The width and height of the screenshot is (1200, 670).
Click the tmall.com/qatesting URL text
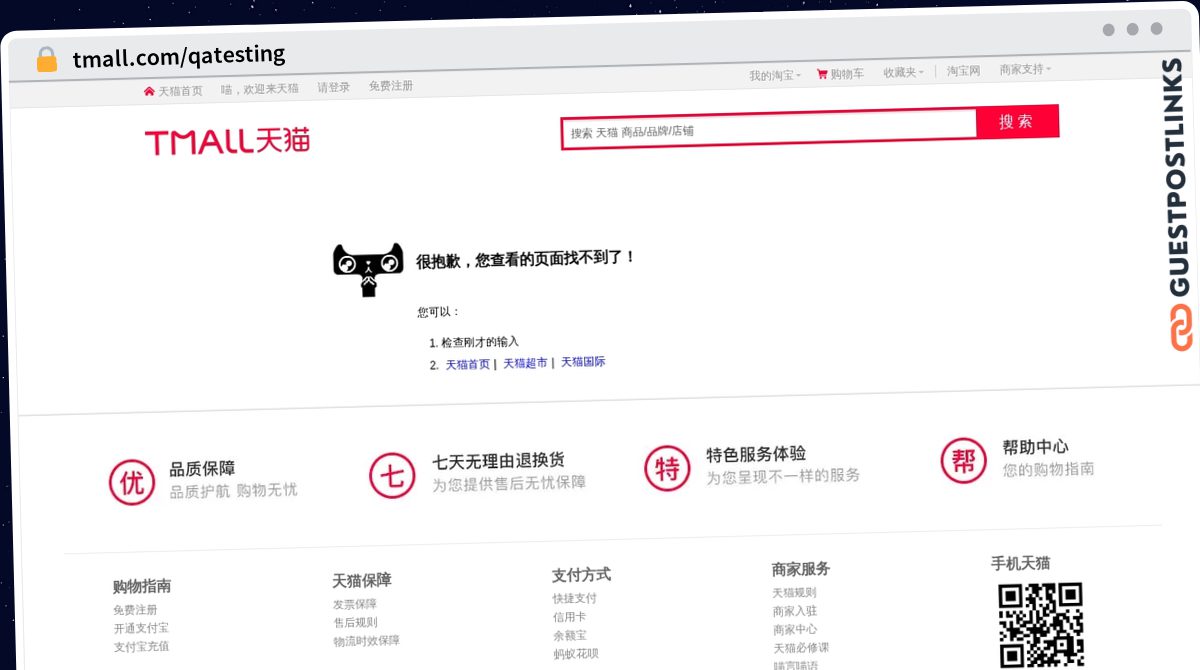[179, 56]
